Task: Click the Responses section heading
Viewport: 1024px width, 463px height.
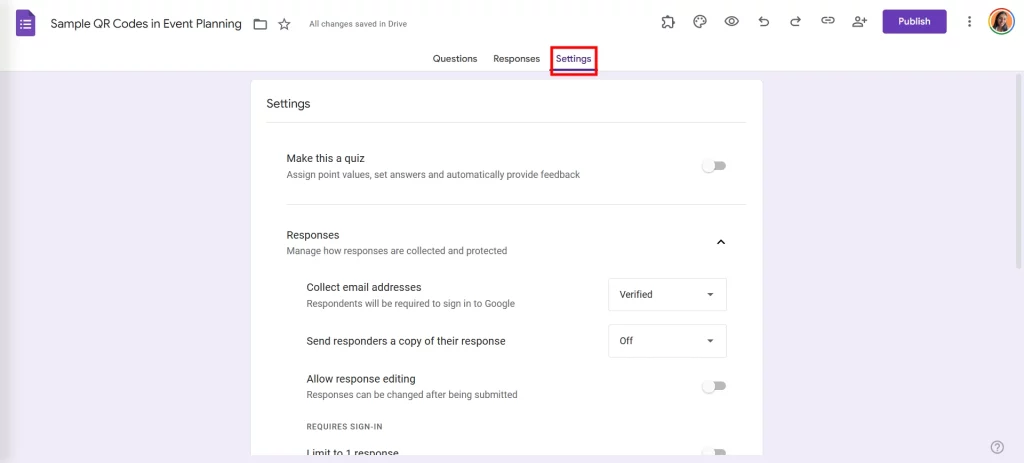Action: click(x=313, y=235)
